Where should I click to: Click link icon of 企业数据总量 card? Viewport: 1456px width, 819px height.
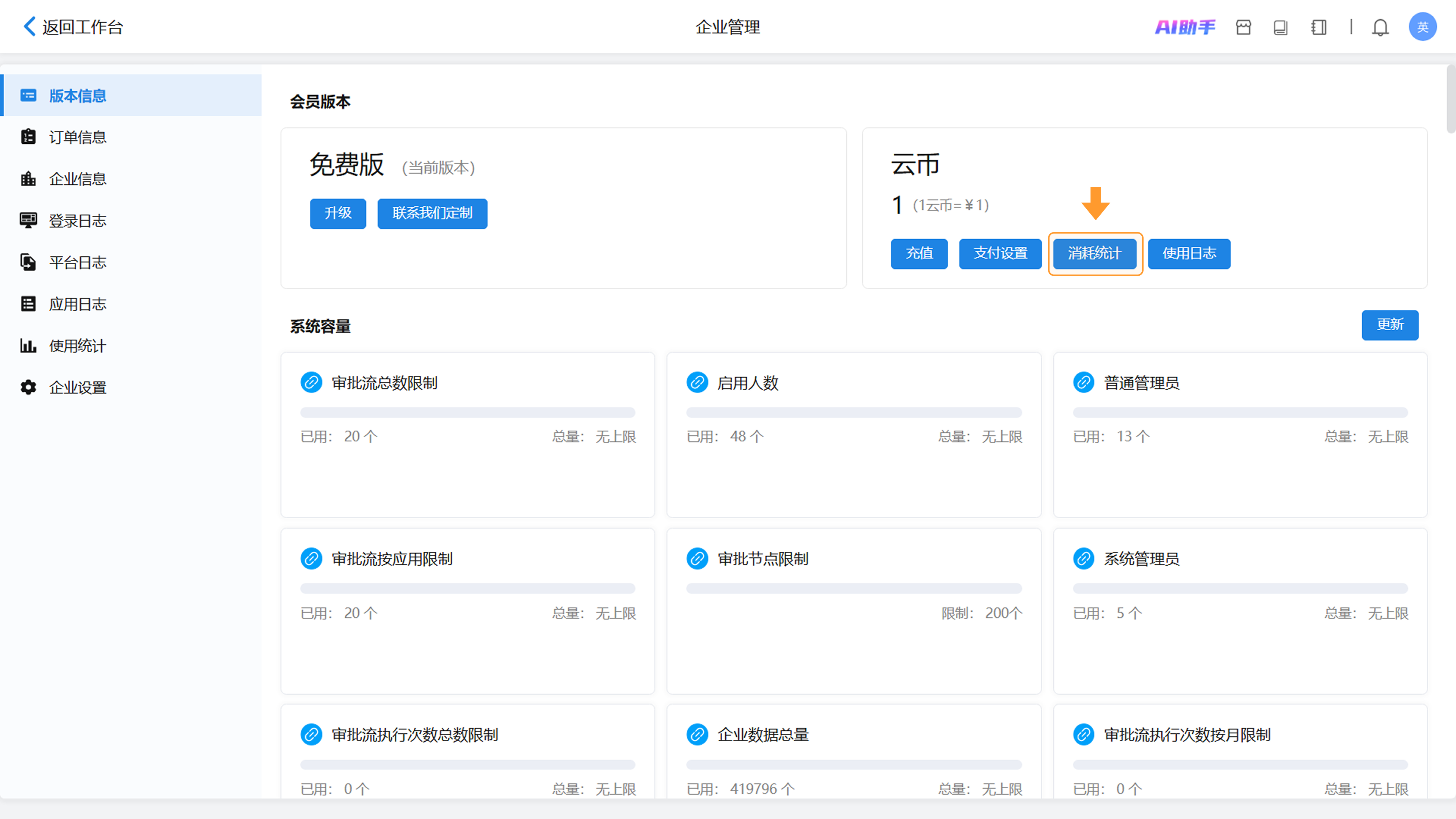[x=698, y=735]
